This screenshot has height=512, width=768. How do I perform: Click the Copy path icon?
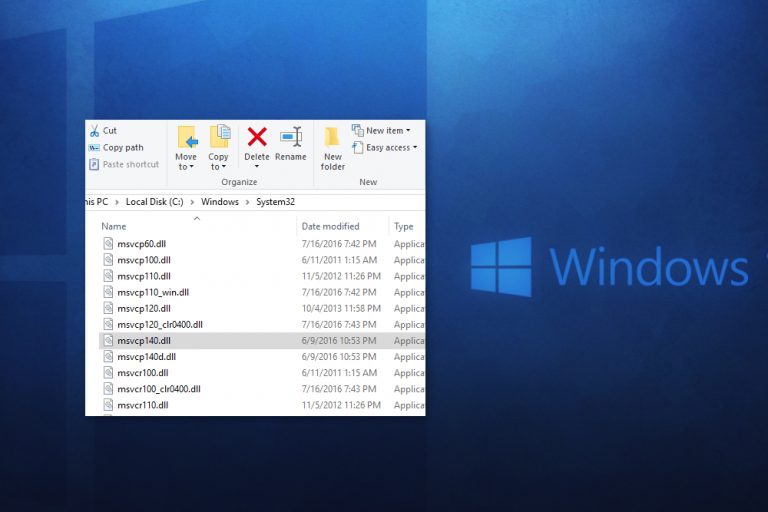[x=94, y=147]
